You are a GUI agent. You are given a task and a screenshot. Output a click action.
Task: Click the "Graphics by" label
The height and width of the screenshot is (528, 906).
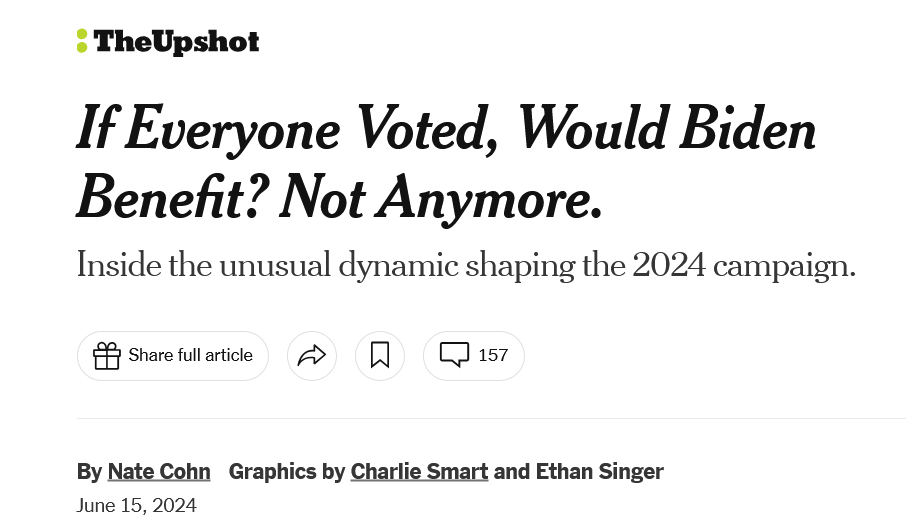(x=287, y=471)
